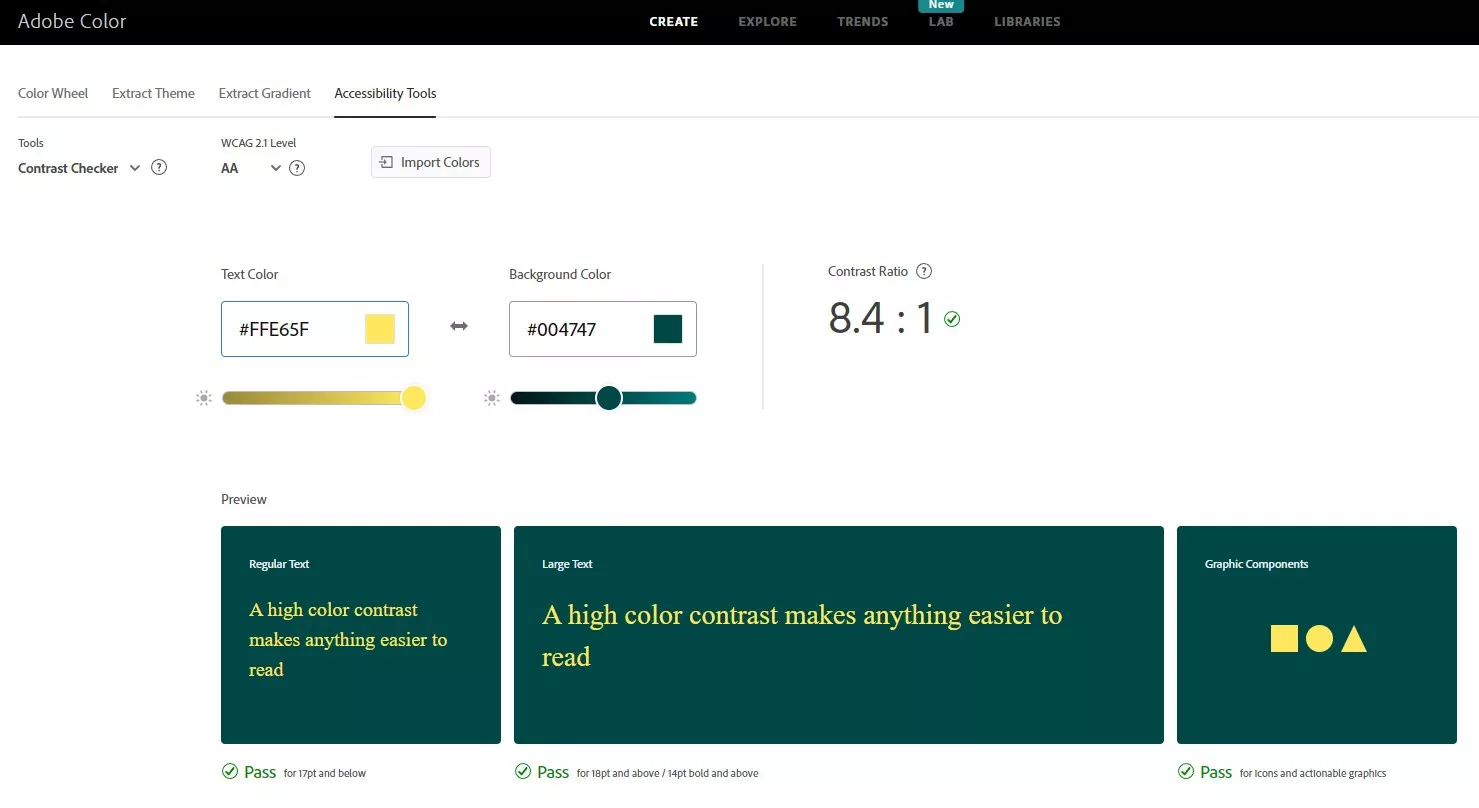Swap text and background colors arrow icon
The image size is (1479, 808).
[x=459, y=326]
